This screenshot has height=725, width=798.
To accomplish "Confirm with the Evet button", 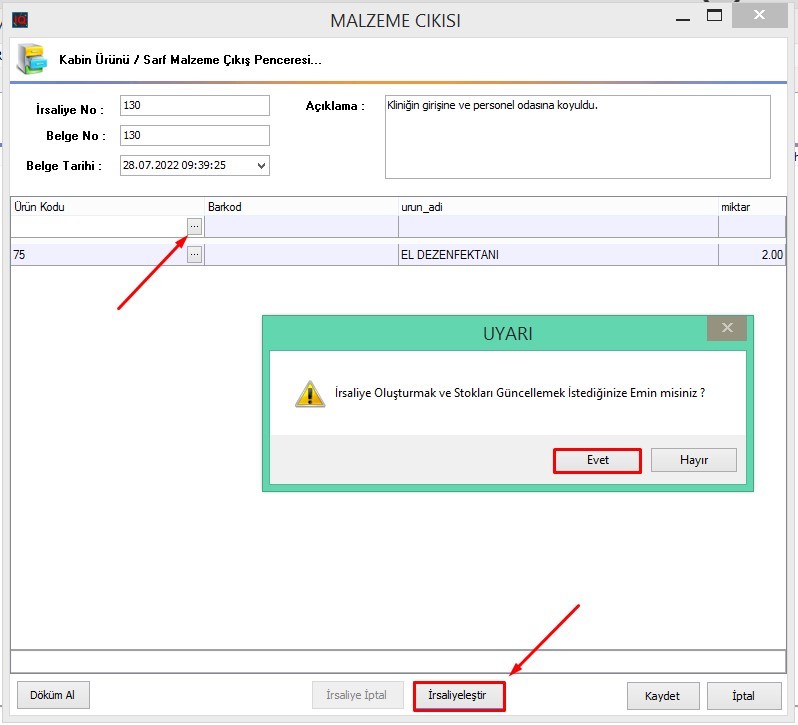I will pyautogui.click(x=597, y=460).
